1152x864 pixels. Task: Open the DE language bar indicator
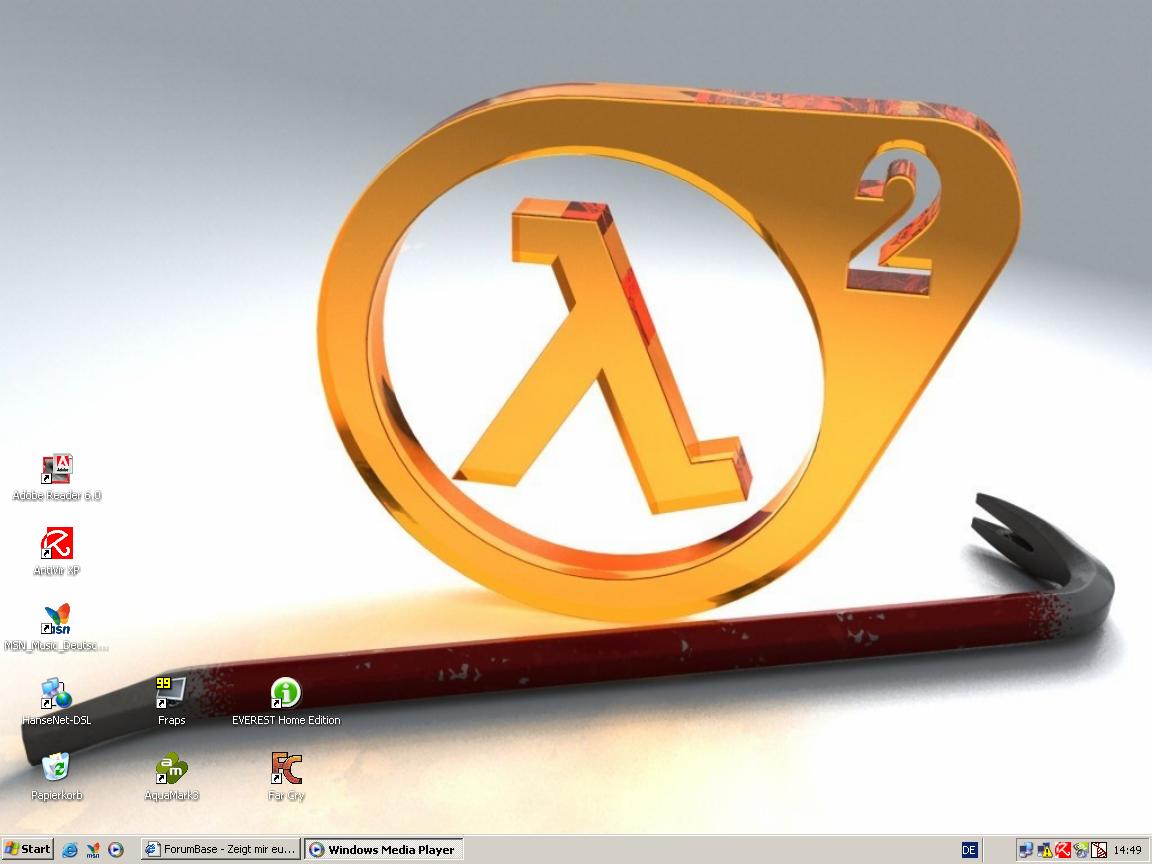tap(969, 850)
